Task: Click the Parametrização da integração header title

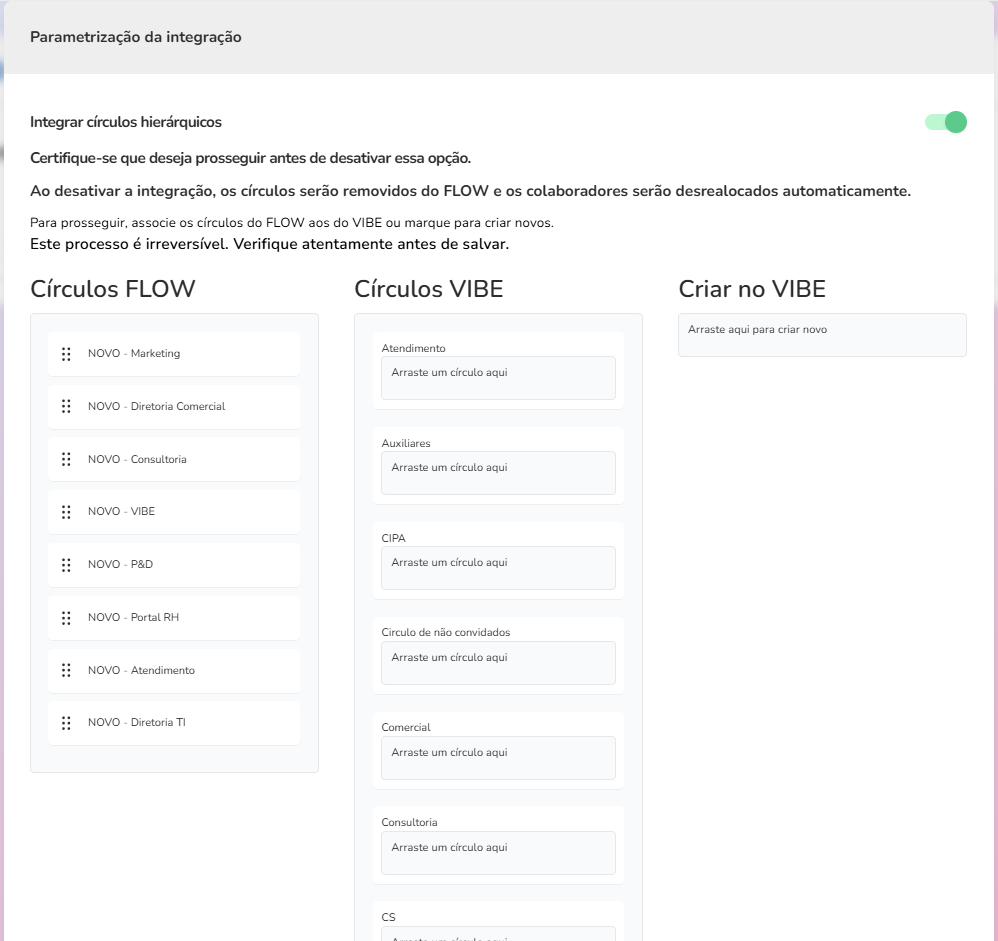Action: click(x=136, y=37)
